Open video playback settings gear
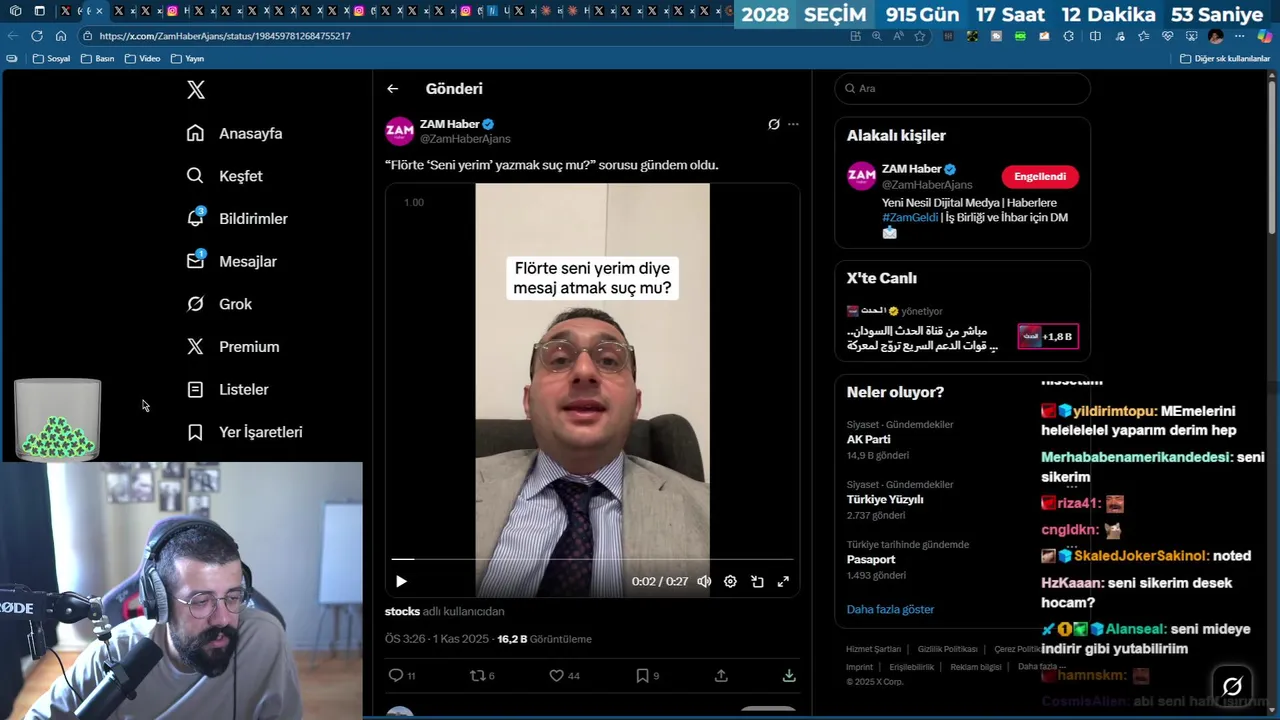This screenshot has height=720, width=1280. (730, 581)
